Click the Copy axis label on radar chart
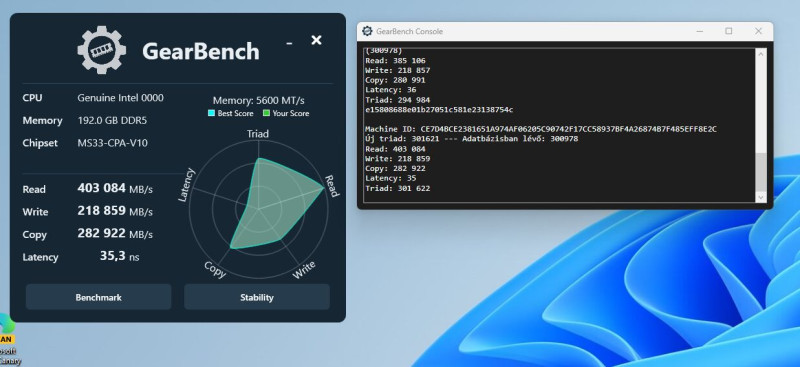The height and width of the screenshot is (367, 800). point(215,270)
